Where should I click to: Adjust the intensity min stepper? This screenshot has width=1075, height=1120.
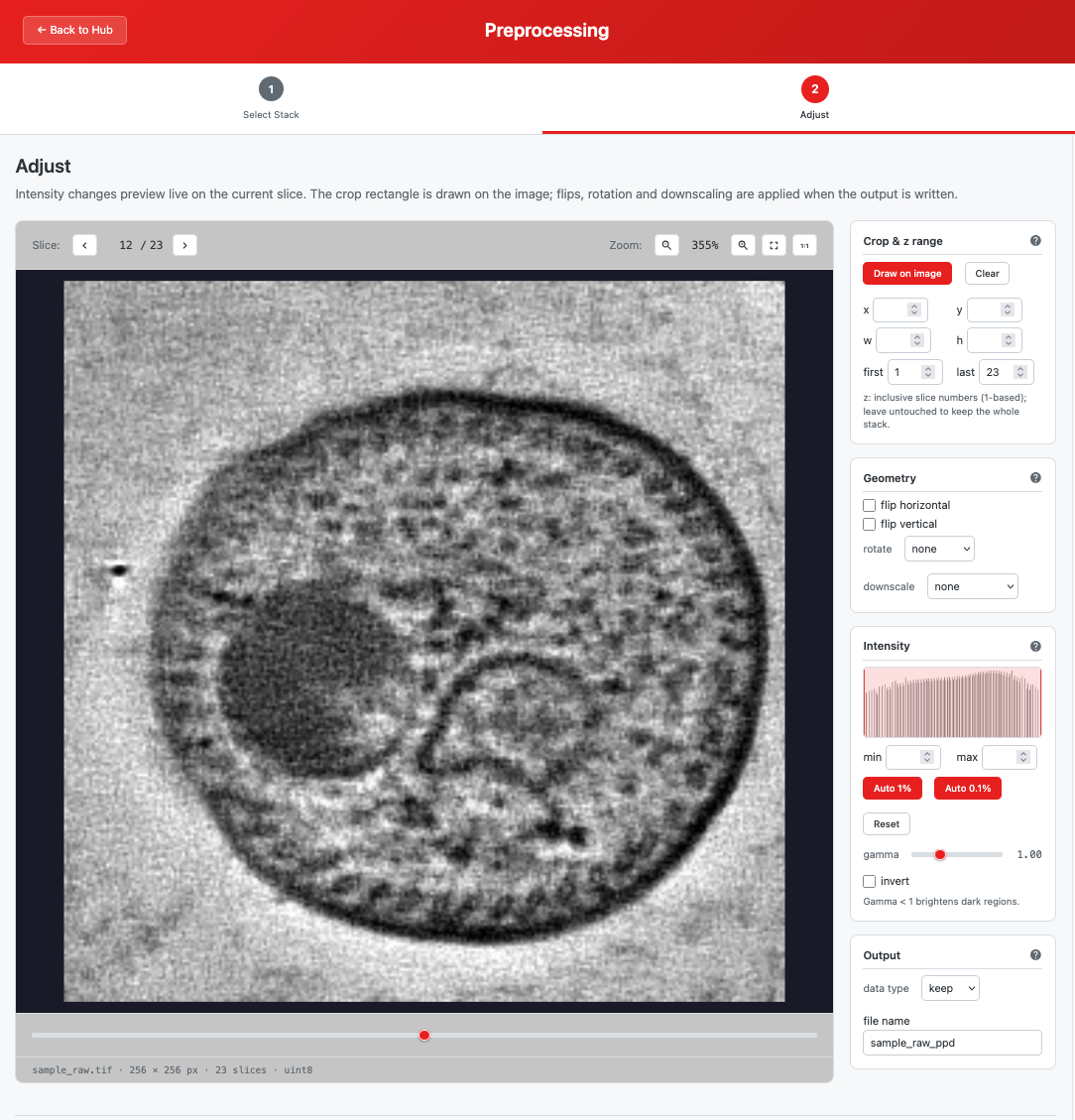927,757
